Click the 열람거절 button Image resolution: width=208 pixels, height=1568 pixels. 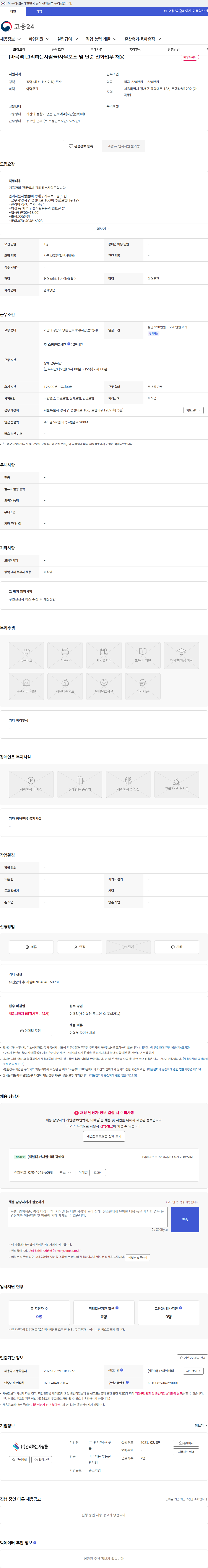coord(42,1460)
